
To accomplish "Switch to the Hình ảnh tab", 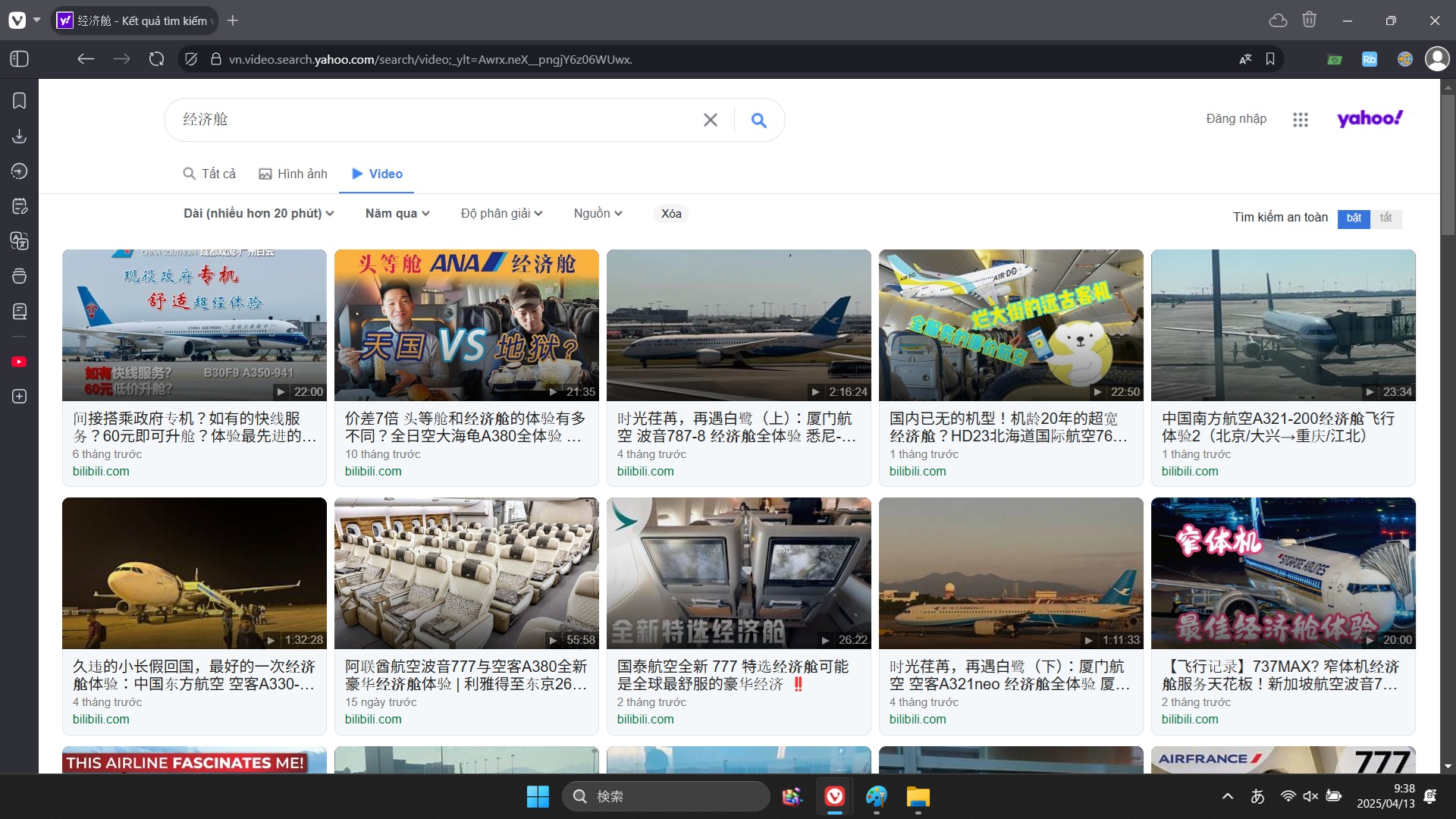I will point(293,174).
